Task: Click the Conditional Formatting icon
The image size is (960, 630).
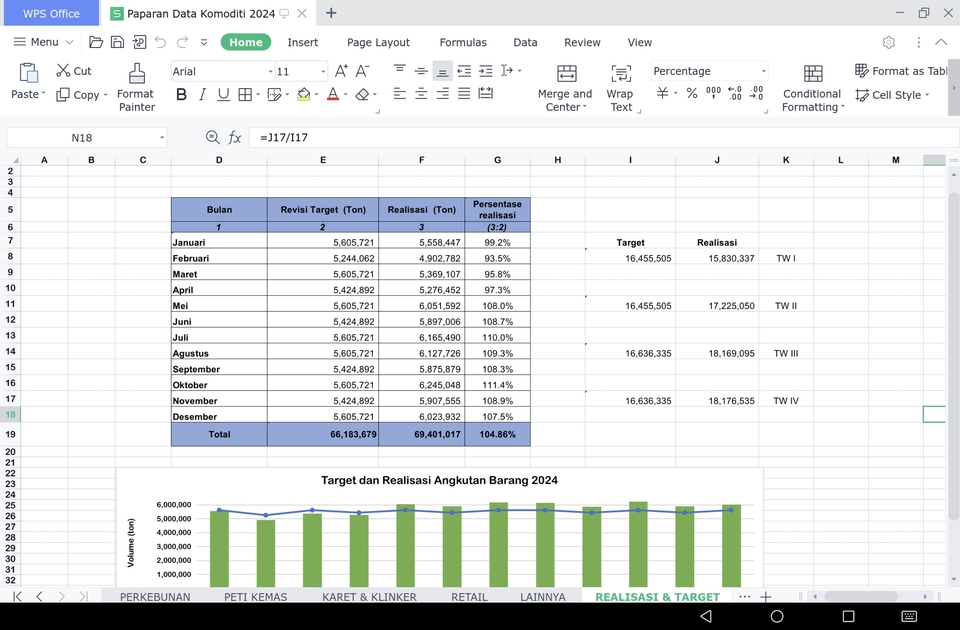Action: [x=813, y=73]
